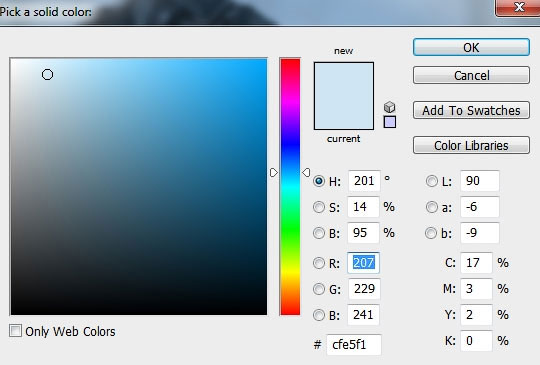540x365 pixels.
Task: Click the 'Pick a solid color:' title text
Action: (x=45, y=12)
